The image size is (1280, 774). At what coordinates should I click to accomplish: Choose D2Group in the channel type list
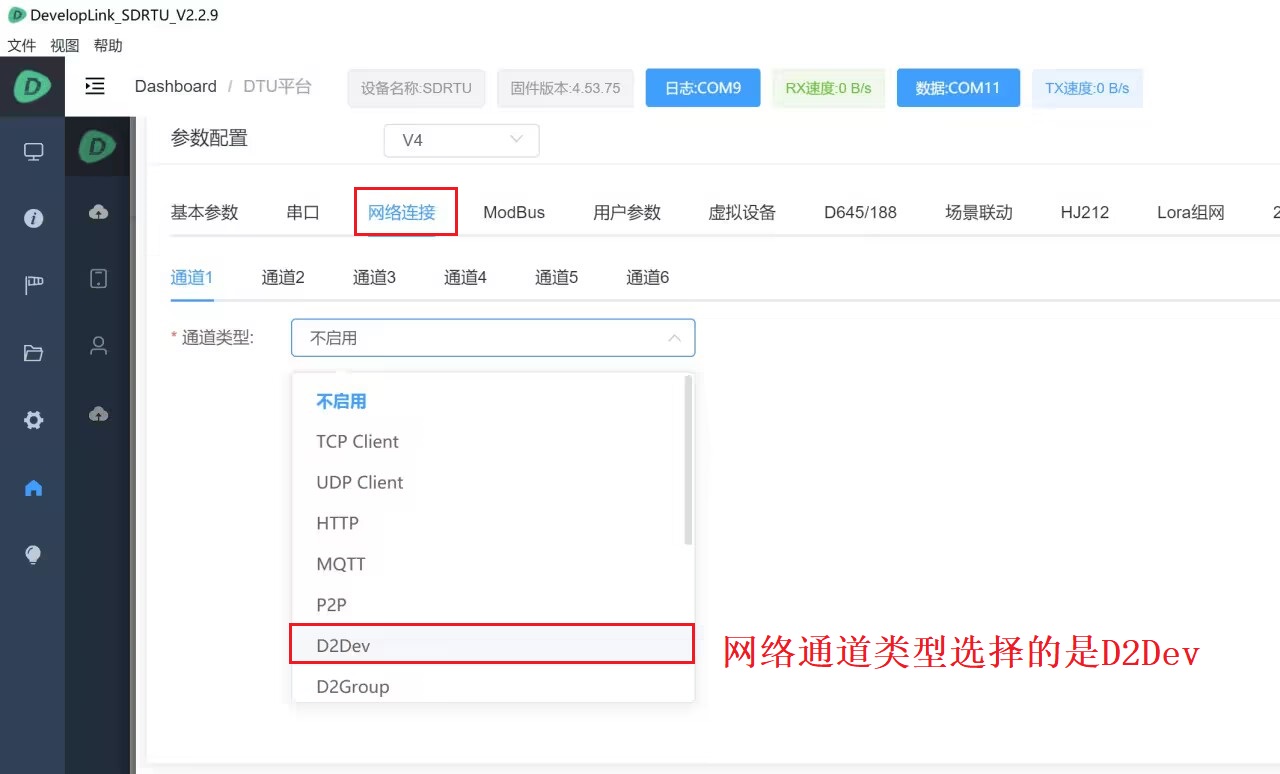(x=488, y=687)
